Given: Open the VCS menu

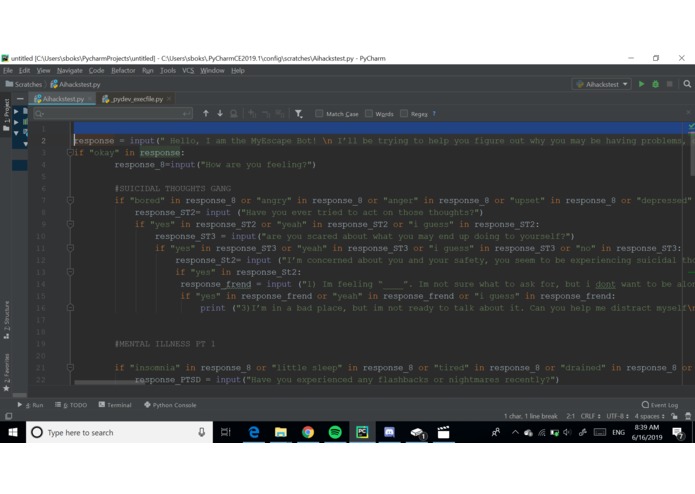Looking at the screenshot, I should (x=188, y=70).
